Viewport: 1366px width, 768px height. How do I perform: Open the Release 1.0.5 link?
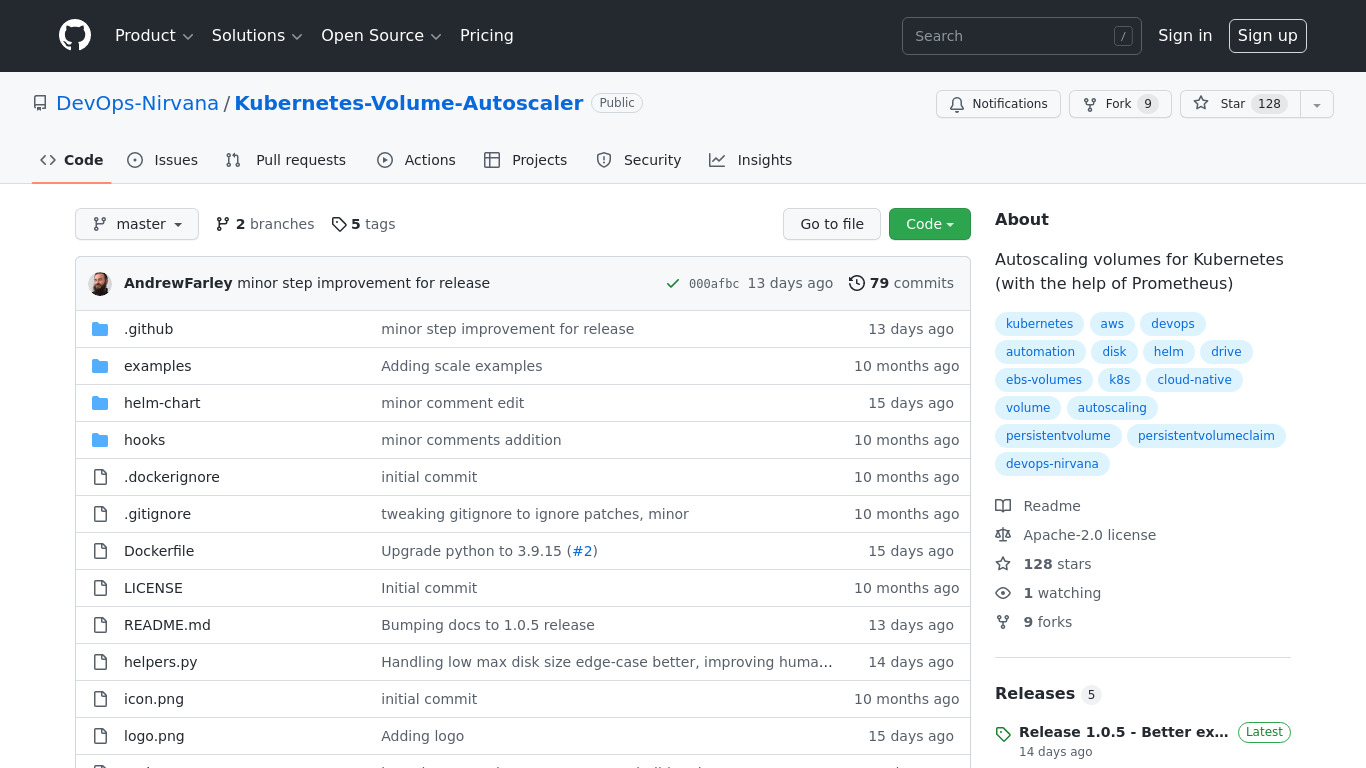click(1124, 732)
